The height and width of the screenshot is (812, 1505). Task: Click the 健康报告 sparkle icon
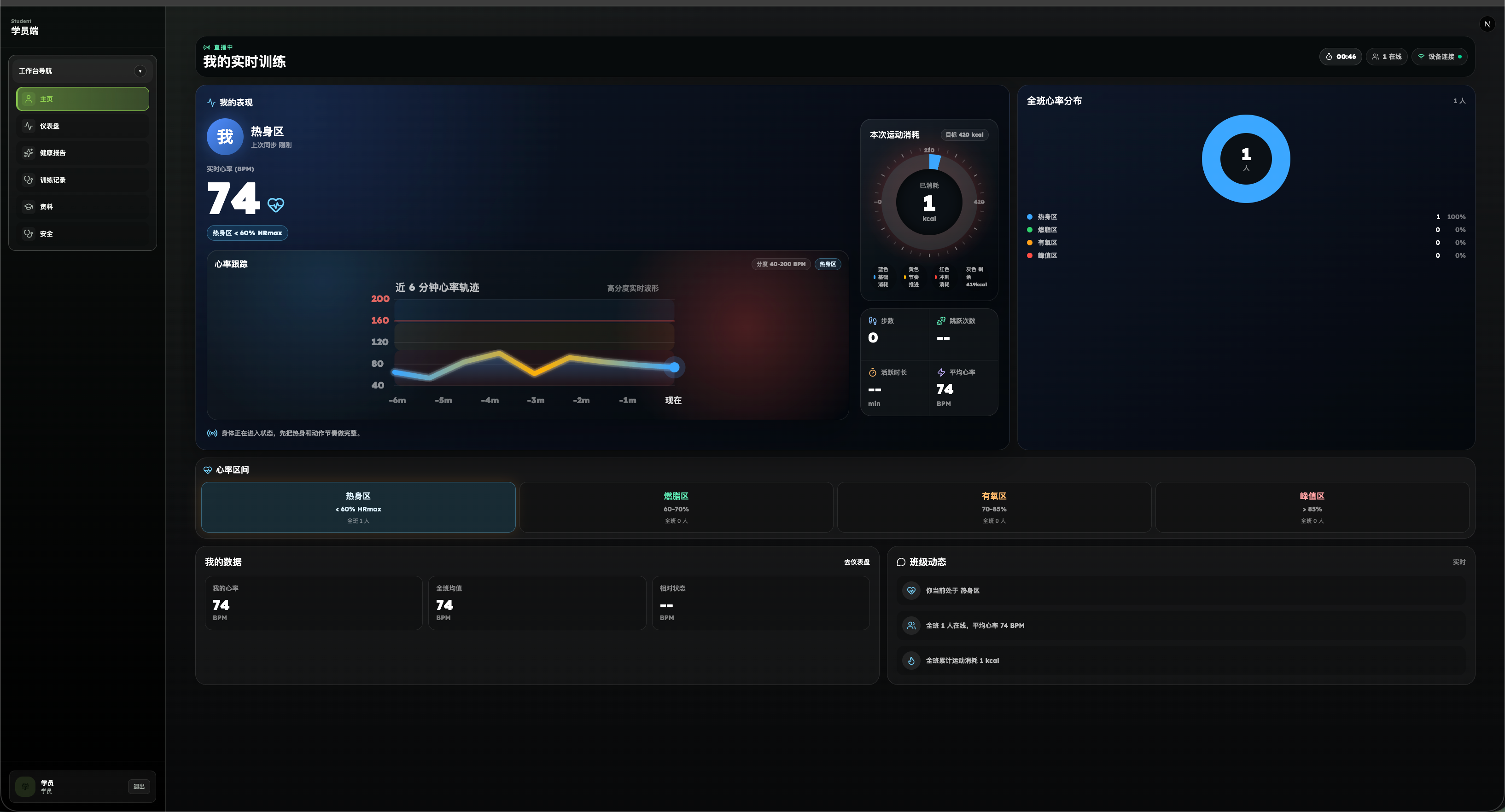(28, 153)
